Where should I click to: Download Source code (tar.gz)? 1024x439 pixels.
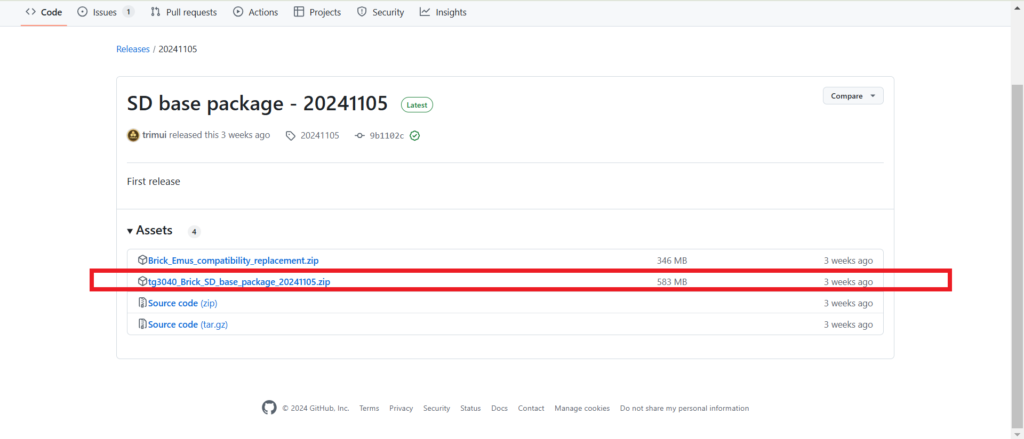pos(188,325)
